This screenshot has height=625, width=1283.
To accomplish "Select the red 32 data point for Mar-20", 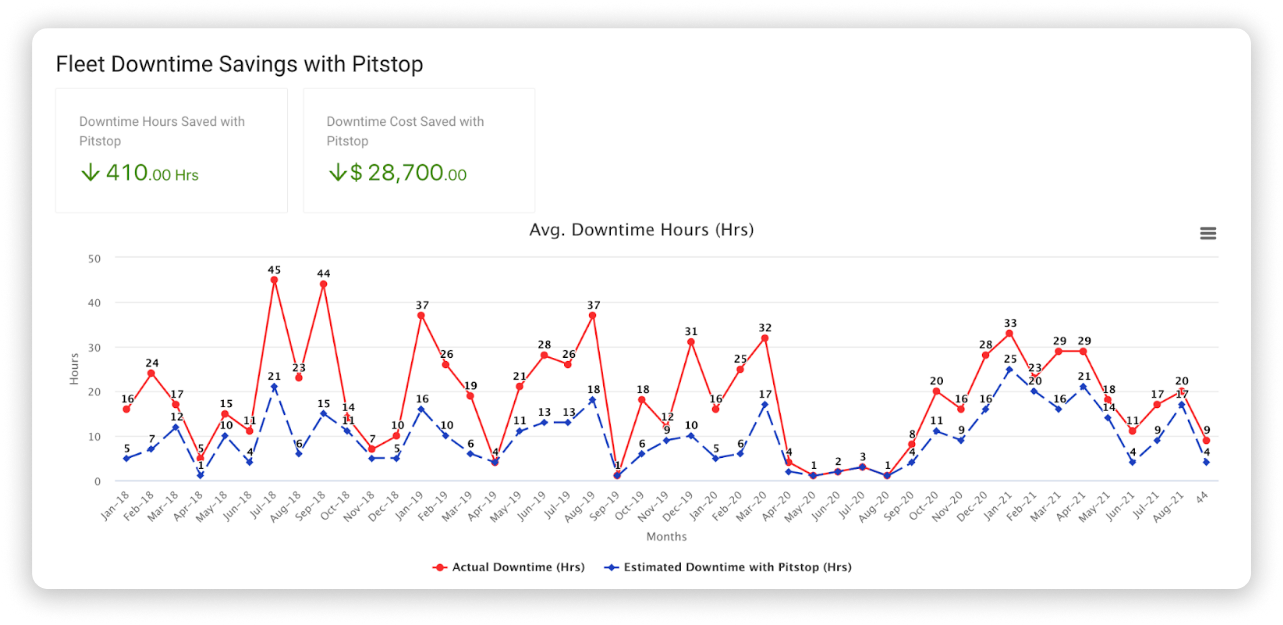I will click(x=765, y=338).
